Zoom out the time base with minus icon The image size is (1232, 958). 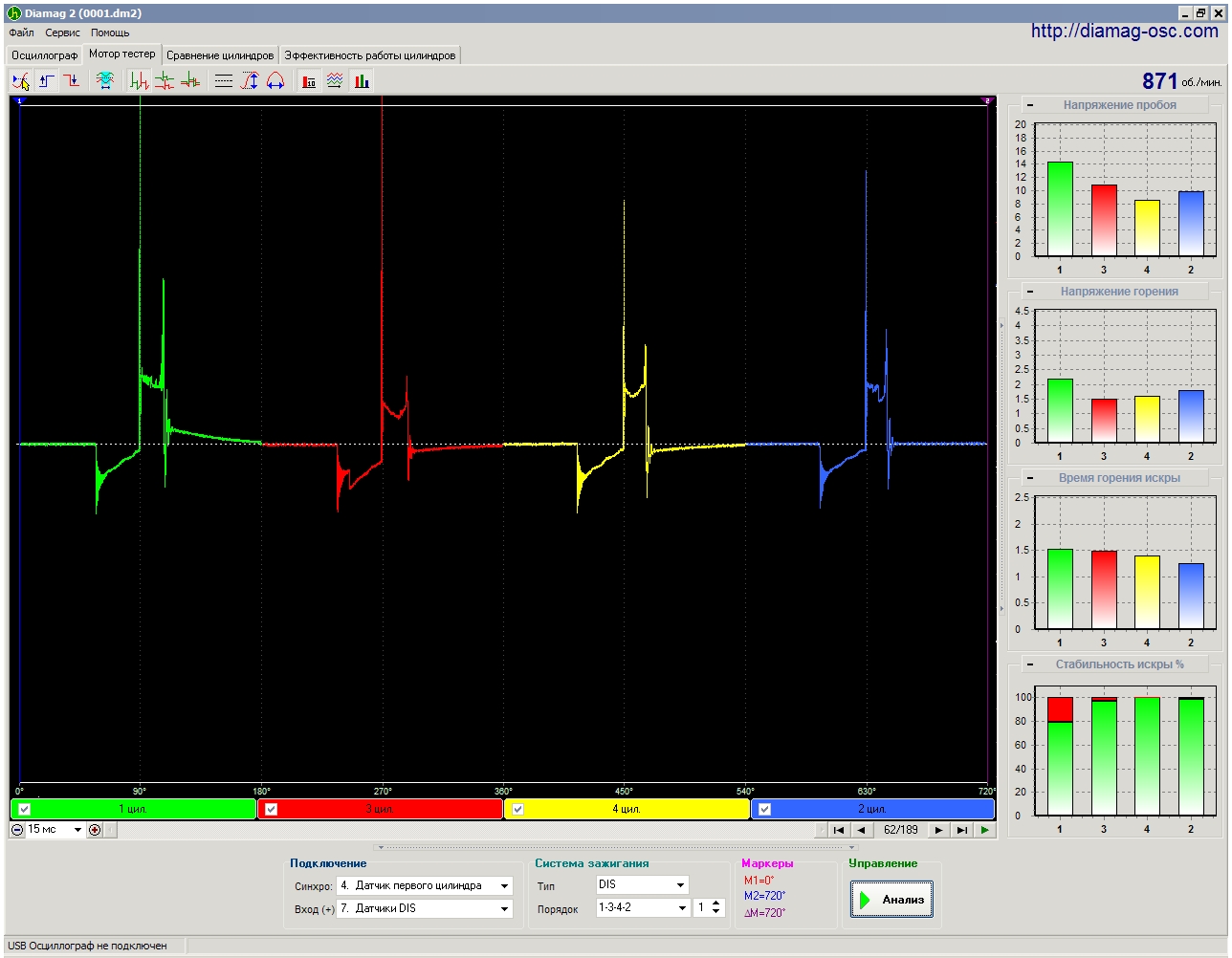[17, 830]
